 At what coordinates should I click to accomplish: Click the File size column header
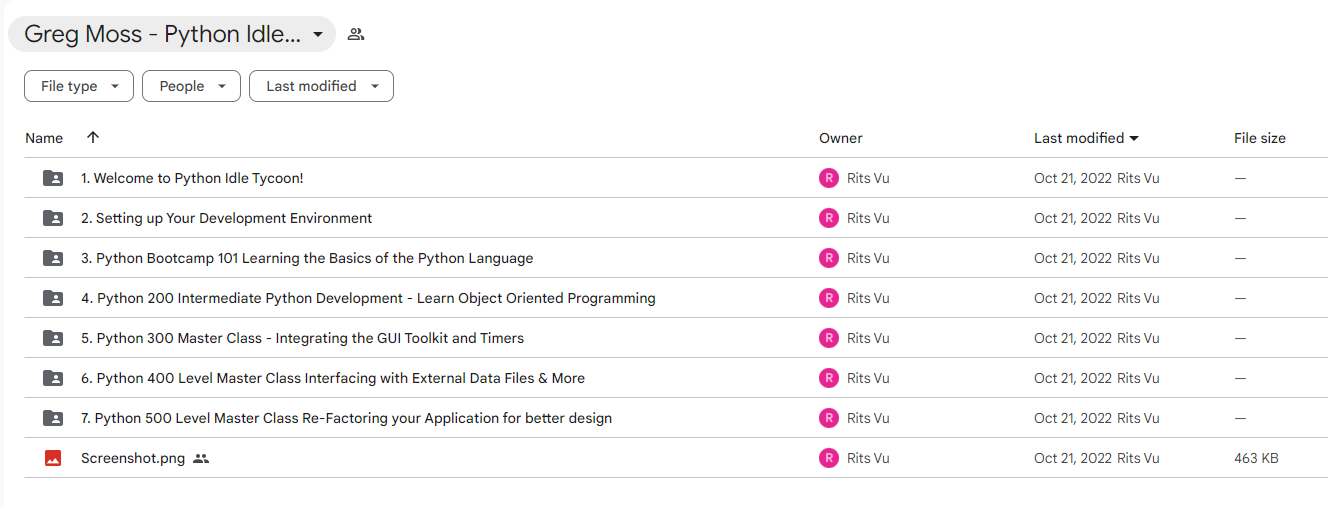tap(1260, 138)
